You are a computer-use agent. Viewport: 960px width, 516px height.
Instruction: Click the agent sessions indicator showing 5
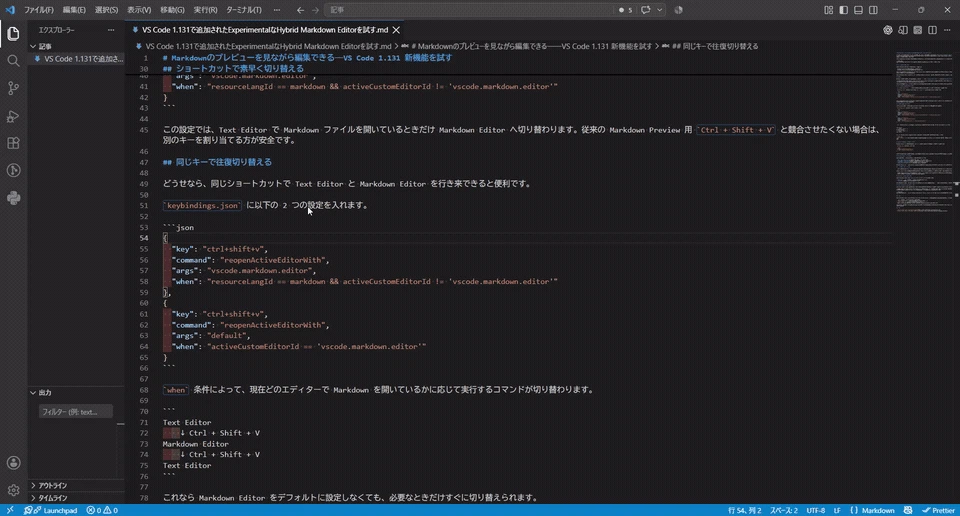[626, 10]
